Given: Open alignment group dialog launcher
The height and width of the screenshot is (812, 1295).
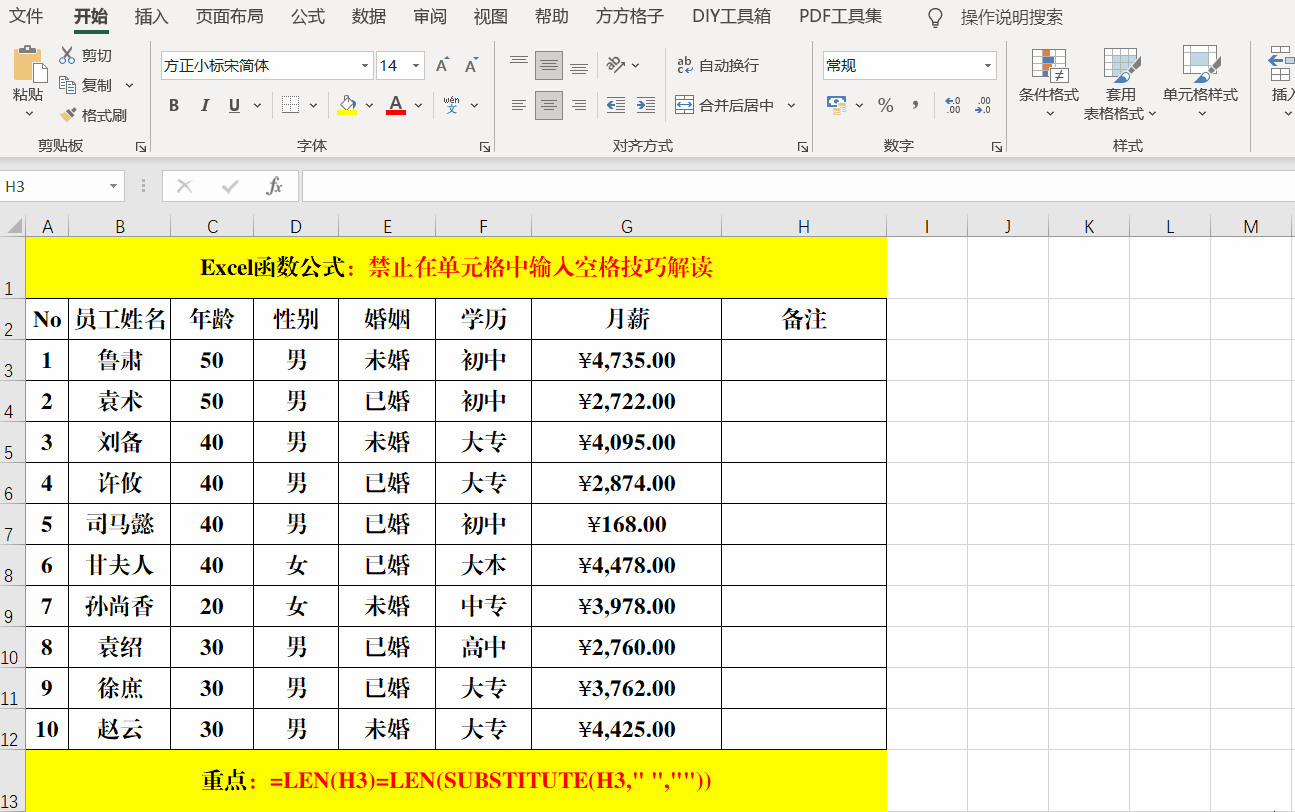Looking at the screenshot, I should pyautogui.click(x=803, y=147).
